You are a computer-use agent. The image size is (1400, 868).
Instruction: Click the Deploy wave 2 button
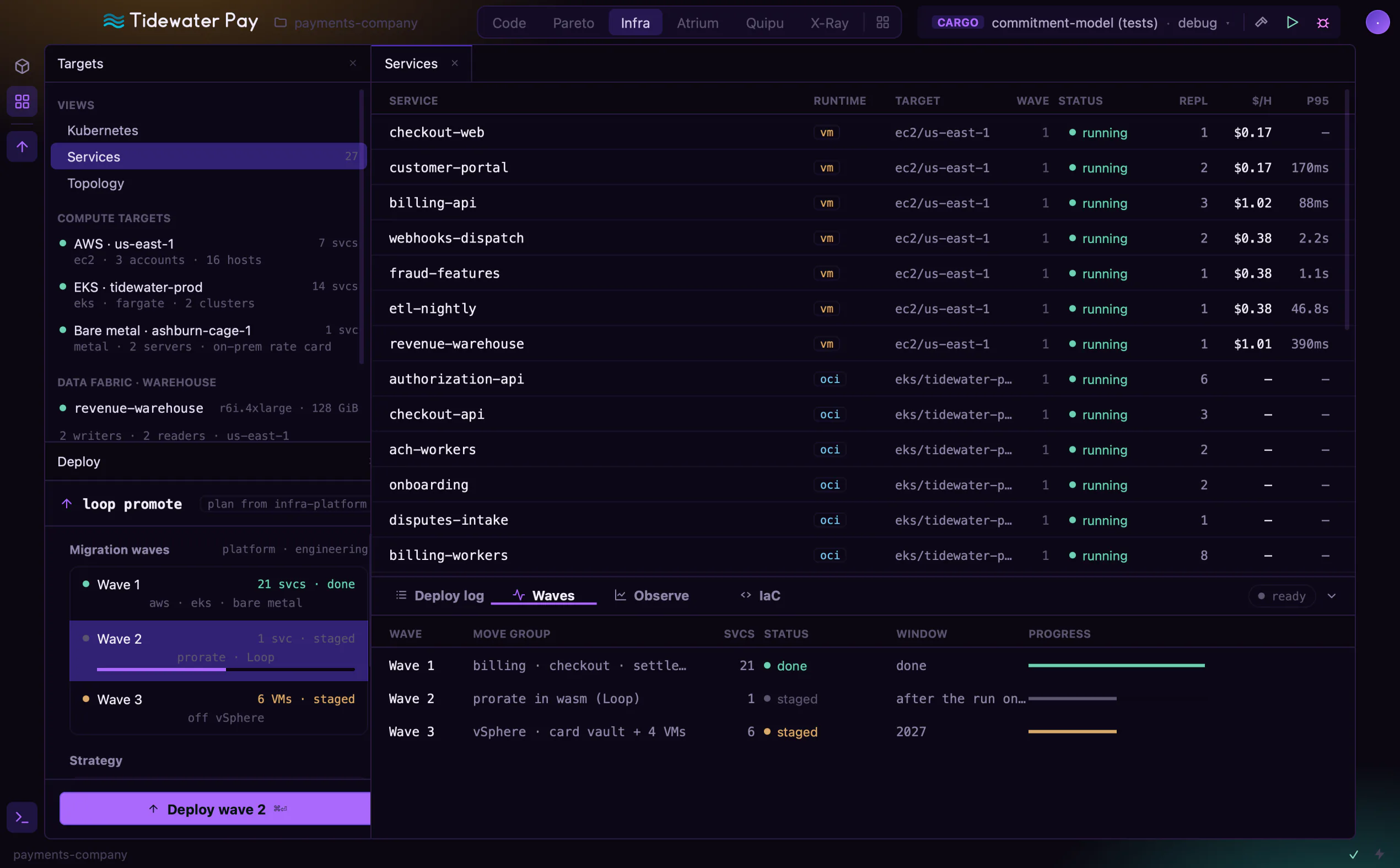[216, 809]
